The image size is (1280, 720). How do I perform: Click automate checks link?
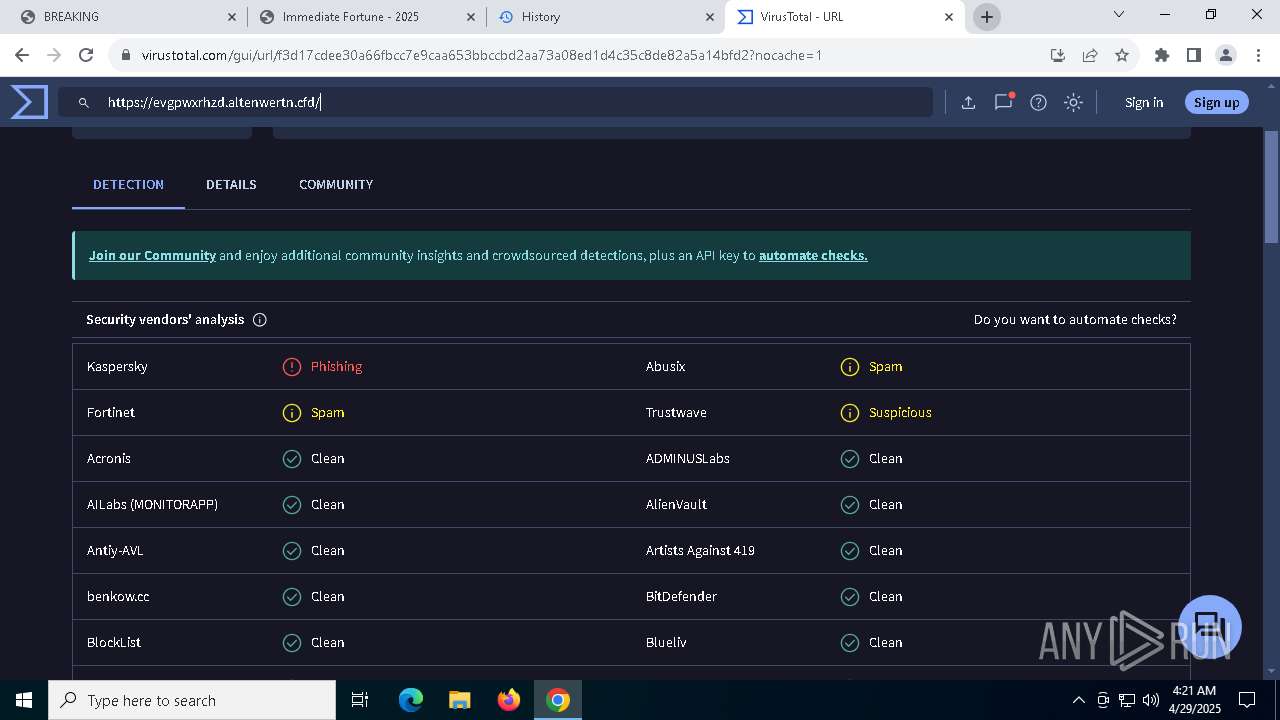[x=813, y=256]
